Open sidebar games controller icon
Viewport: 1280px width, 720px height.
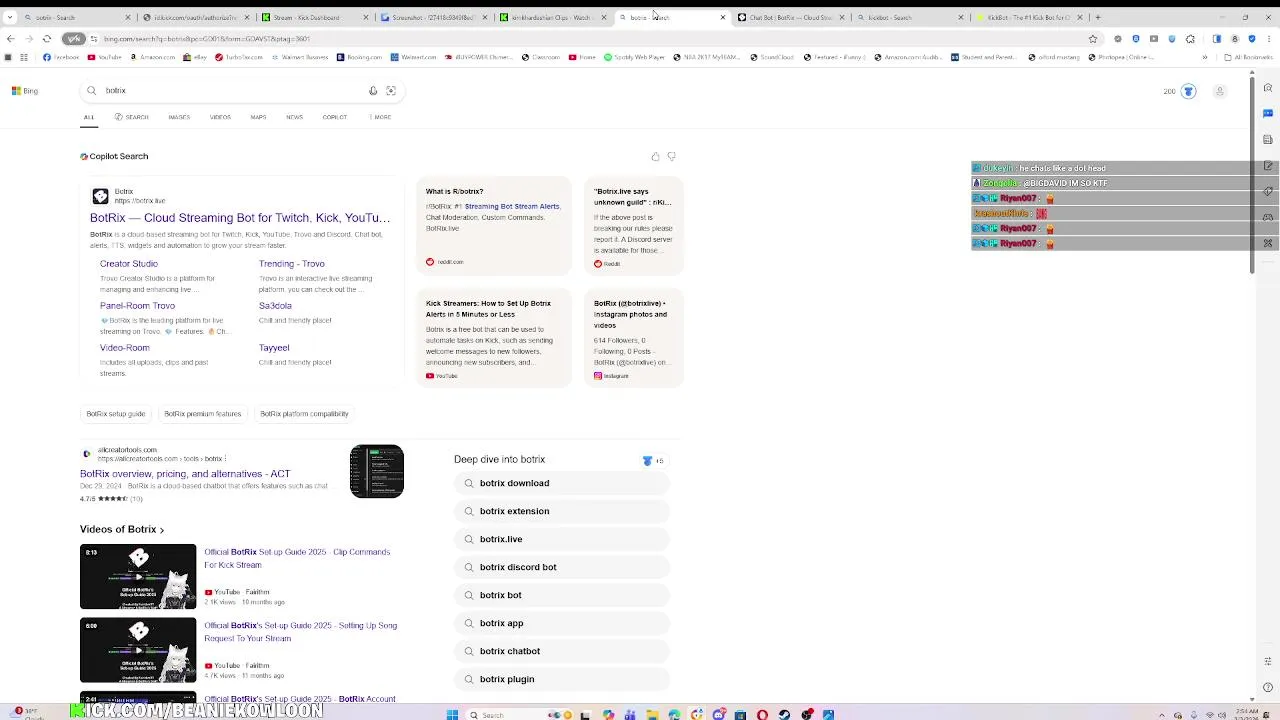pos(1268,217)
